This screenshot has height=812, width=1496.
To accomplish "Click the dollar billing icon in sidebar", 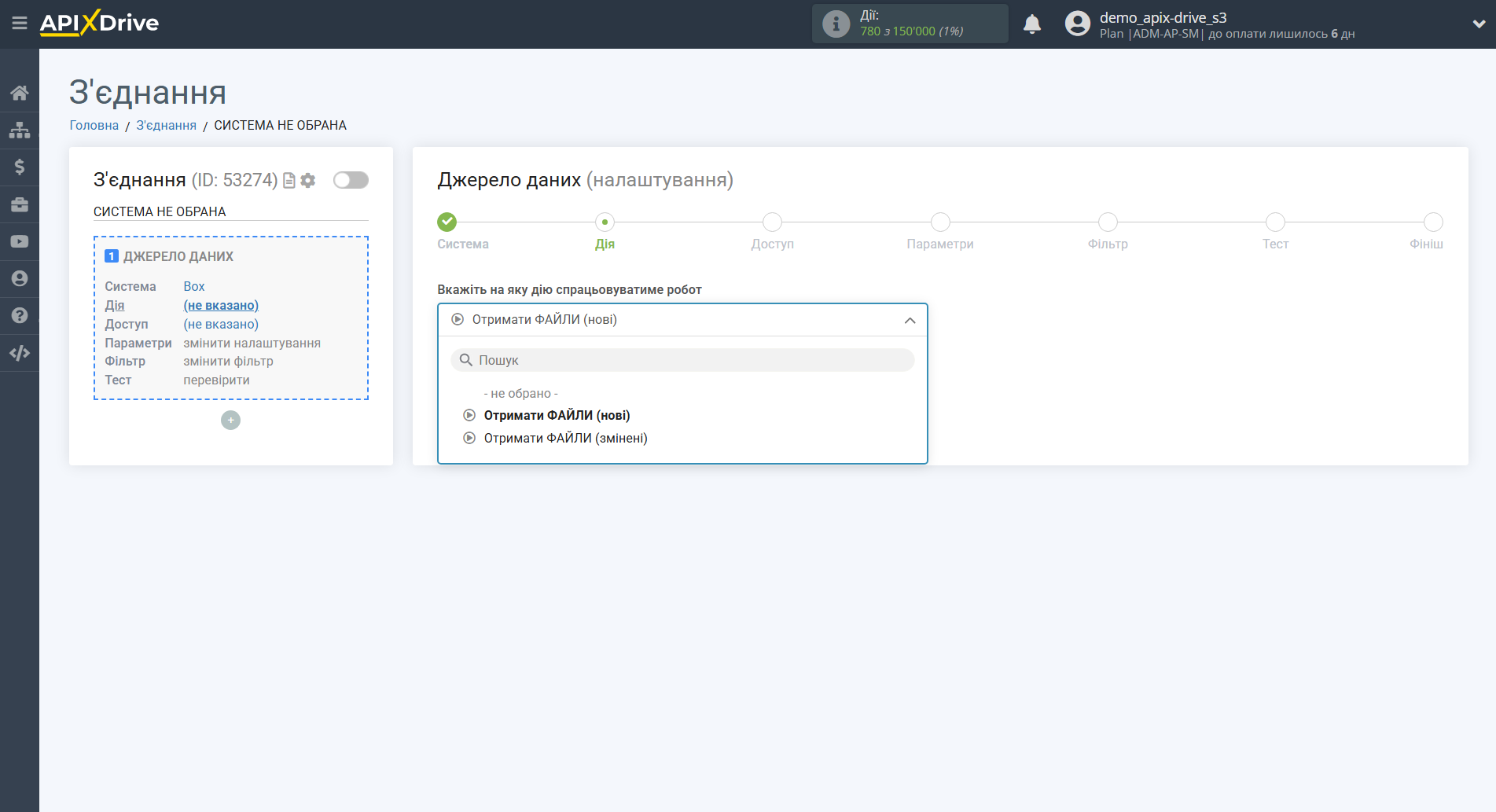I will click(x=20, y=167).
